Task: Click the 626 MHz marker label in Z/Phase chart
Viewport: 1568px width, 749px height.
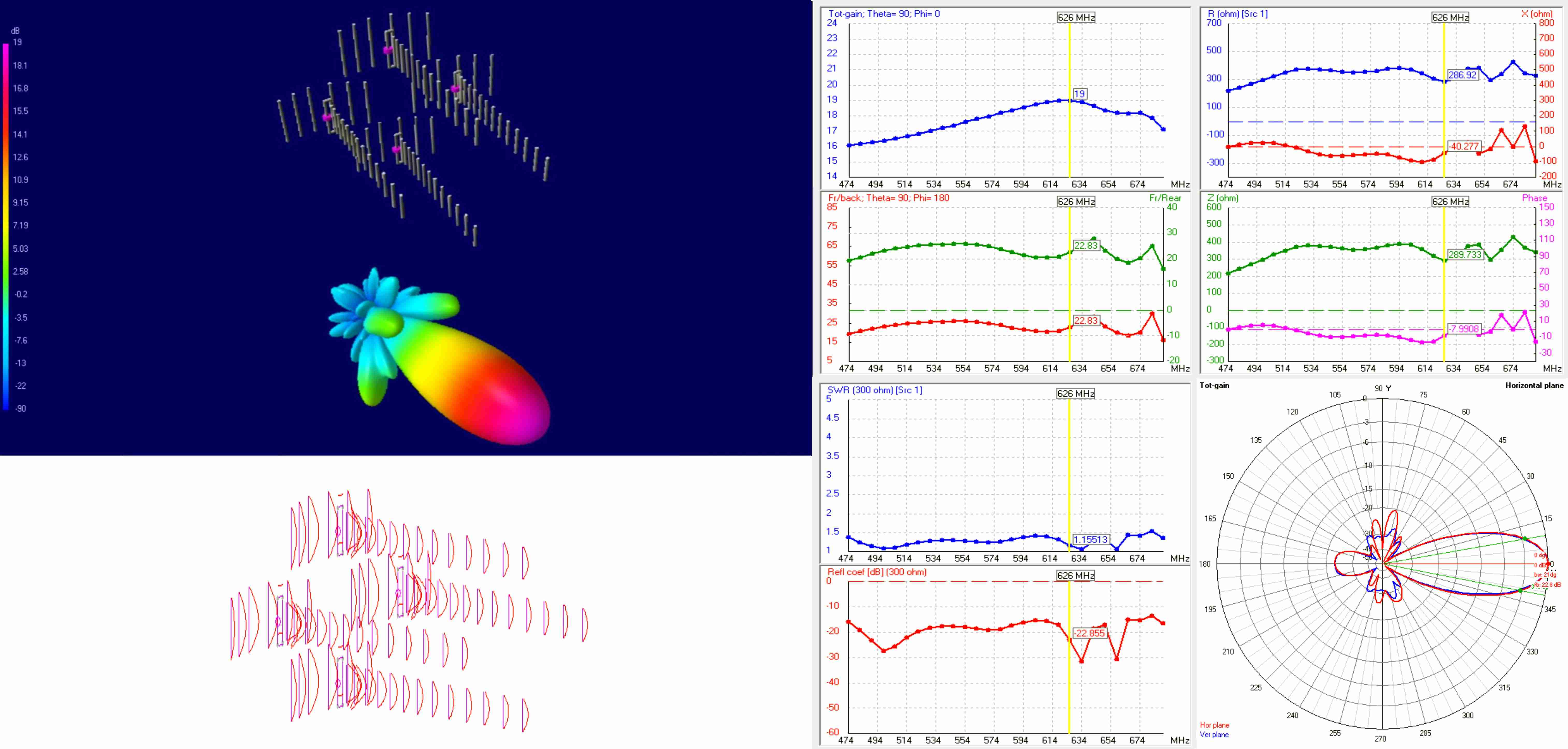Action: [1450, 202]
